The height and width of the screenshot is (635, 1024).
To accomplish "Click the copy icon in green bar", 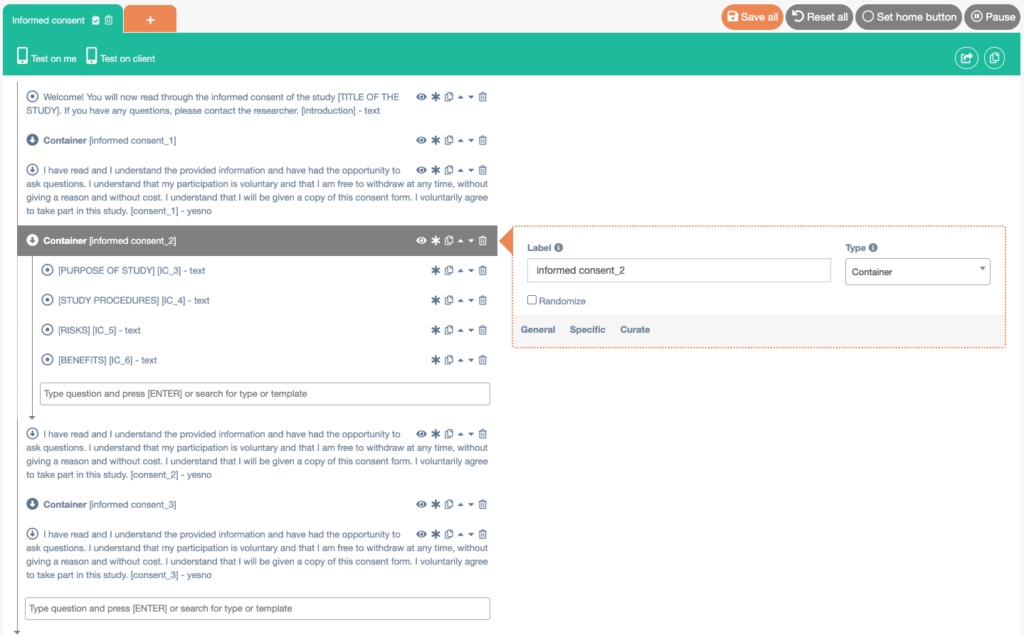I will pos(994,58).
